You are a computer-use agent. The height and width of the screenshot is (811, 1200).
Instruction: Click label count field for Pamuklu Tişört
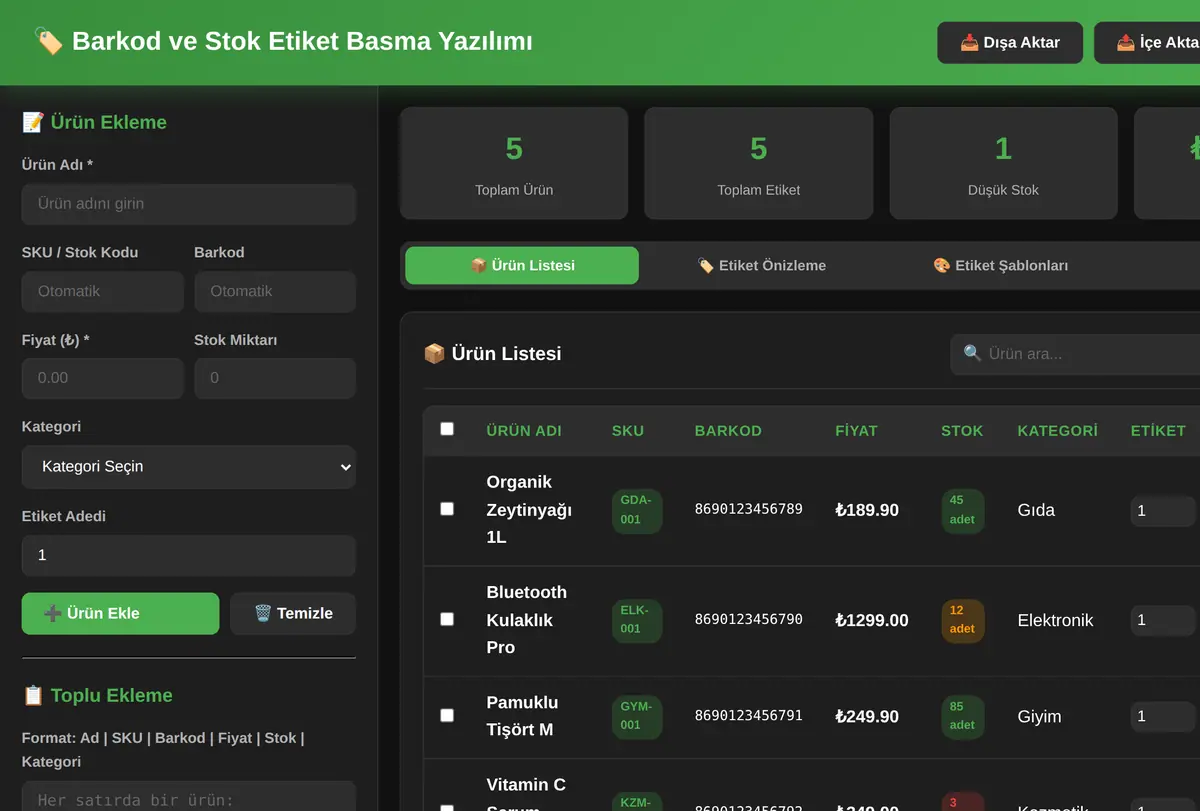coord(1165,716)
